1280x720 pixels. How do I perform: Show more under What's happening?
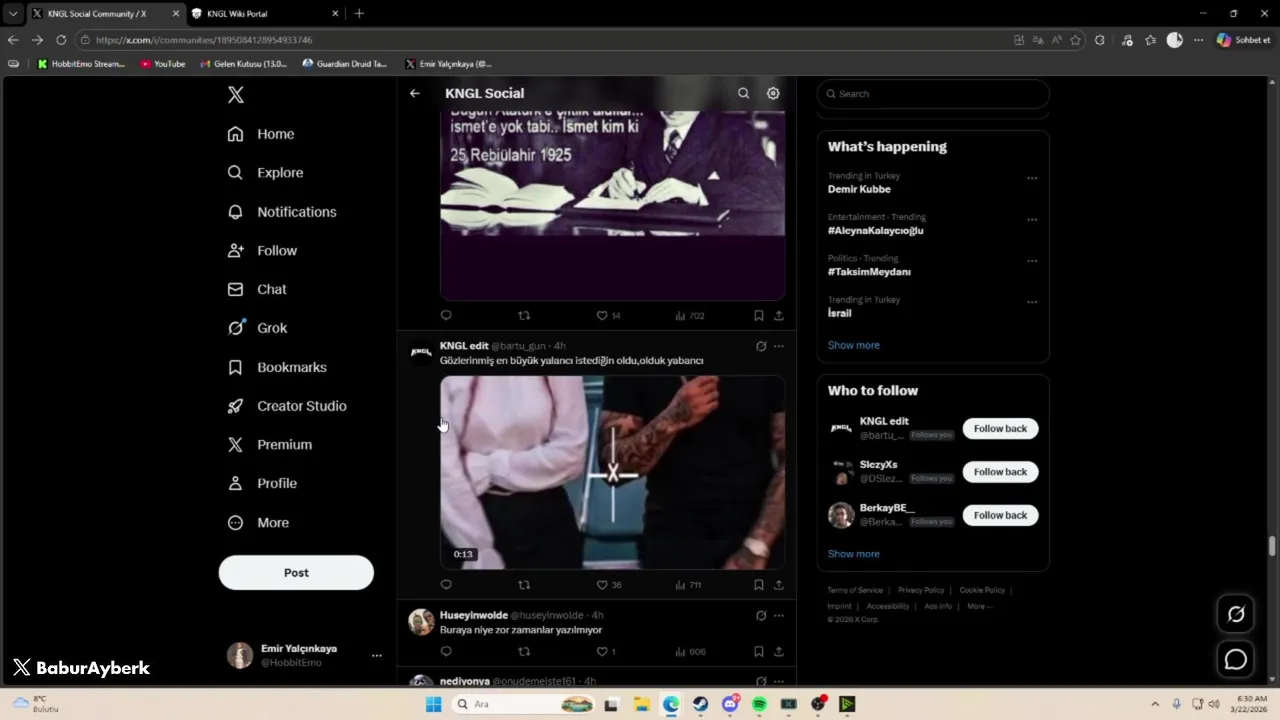pos(853,345)
